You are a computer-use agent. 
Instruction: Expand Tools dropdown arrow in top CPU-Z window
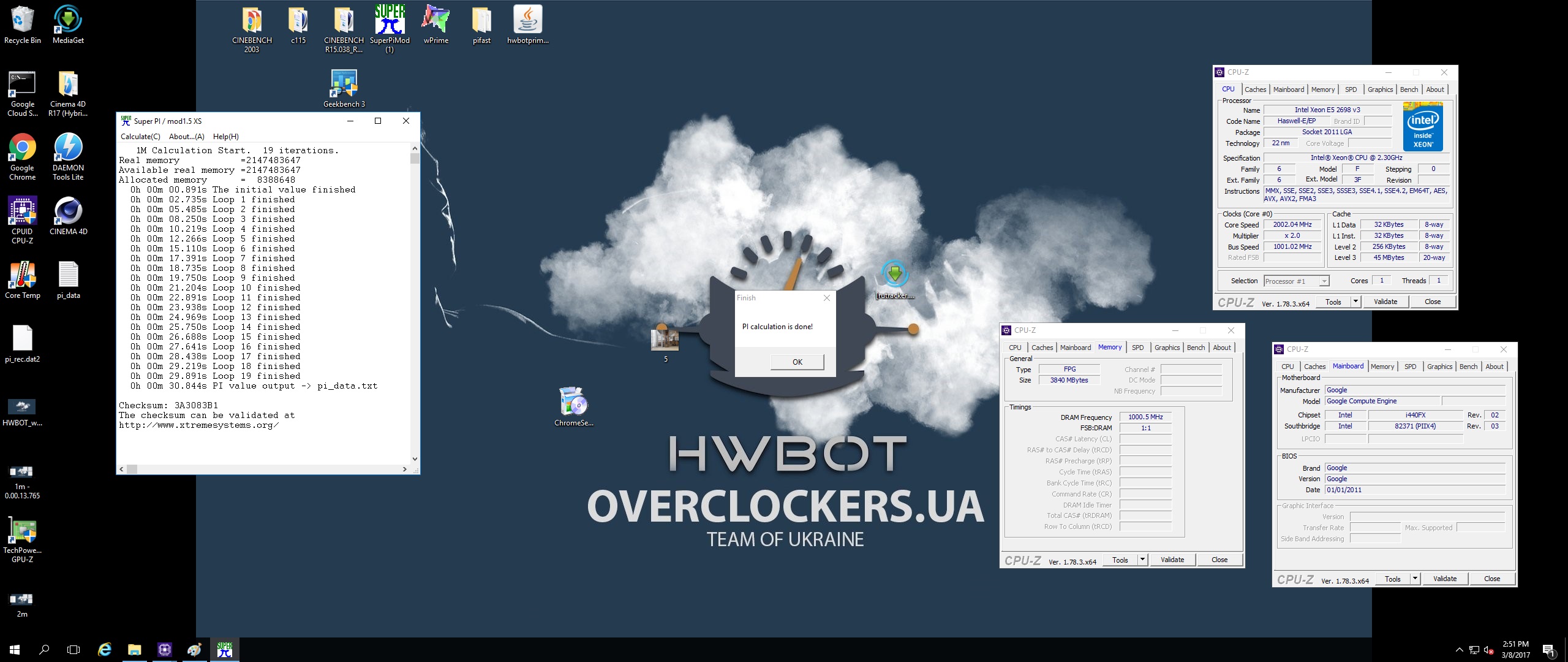(1355, 302)
